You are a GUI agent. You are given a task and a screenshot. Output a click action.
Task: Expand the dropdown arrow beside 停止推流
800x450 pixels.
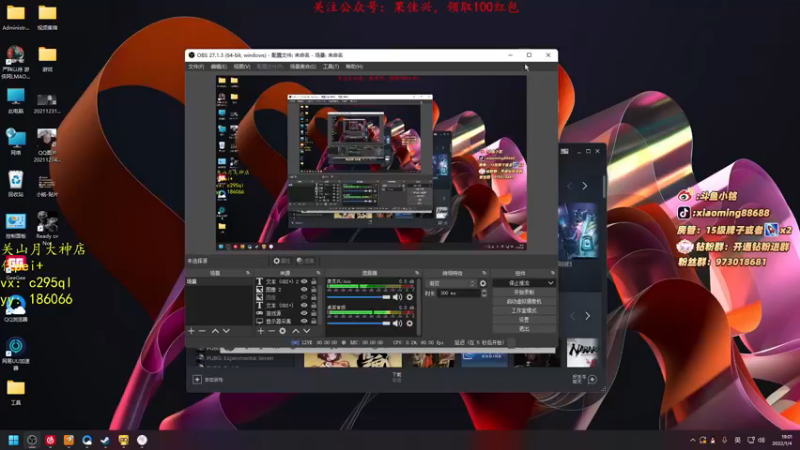click(x=551, y=283)
